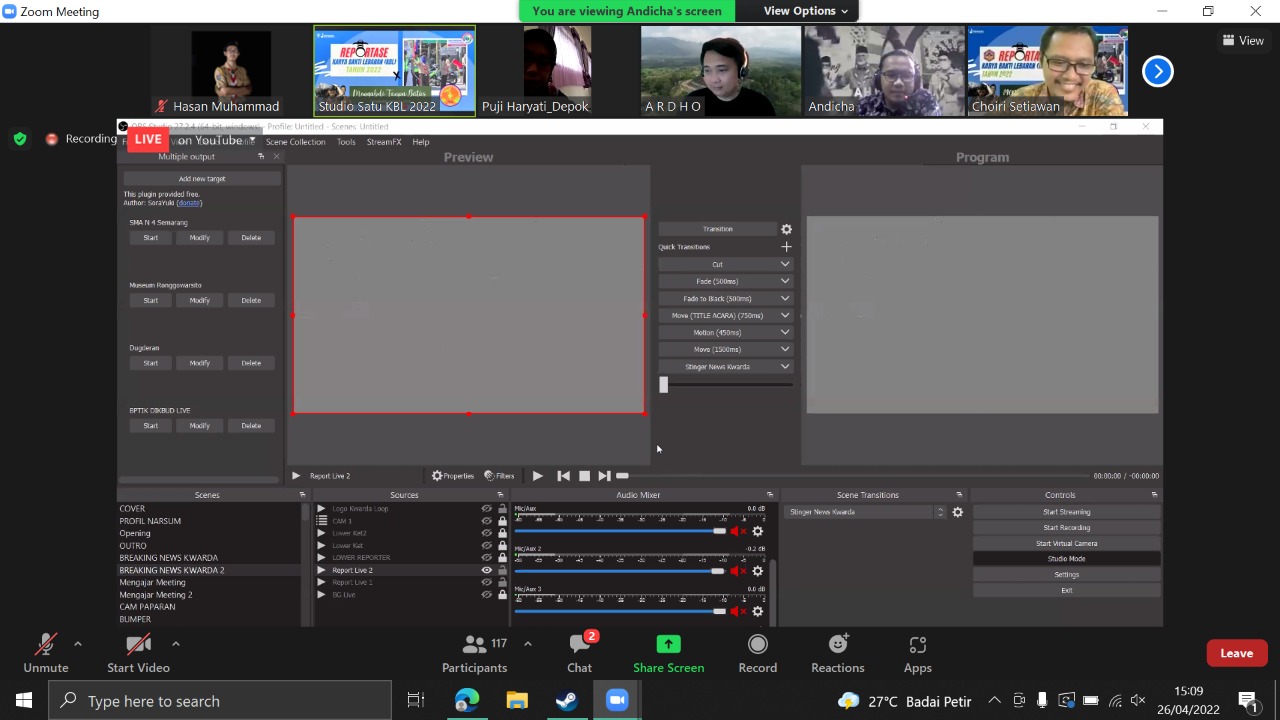Screen dimensions: 1280x720
Task: Open the Tools menu in OBS
Action: coord(346,142)
